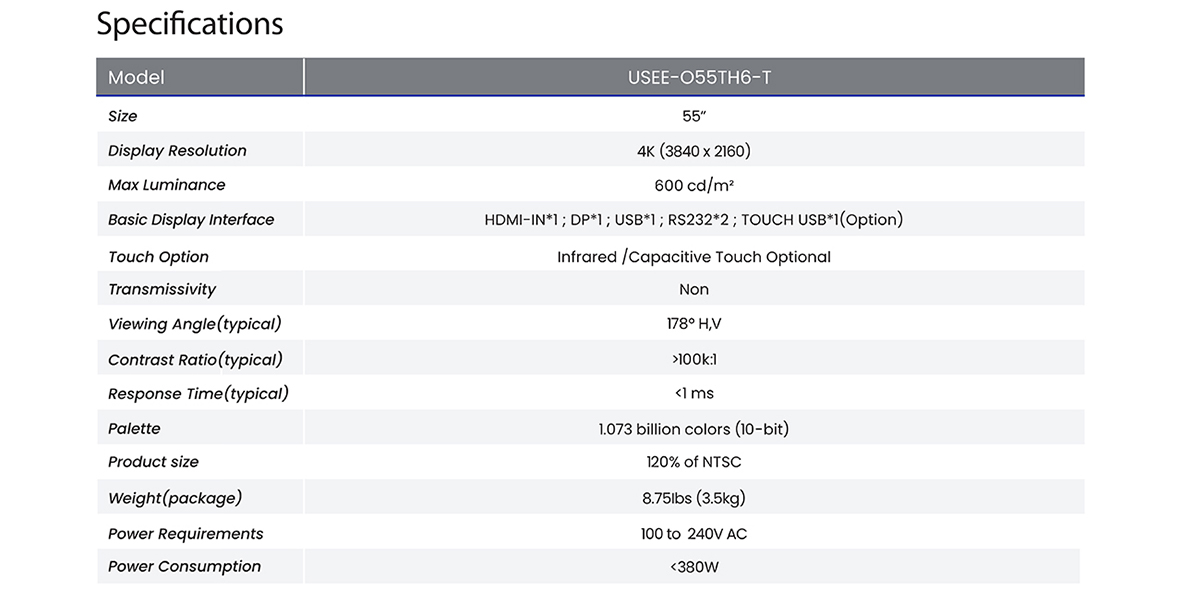1181x604 pixels.
Task: Select the Basic Display Interface label
Action: (x=190, y=220)
